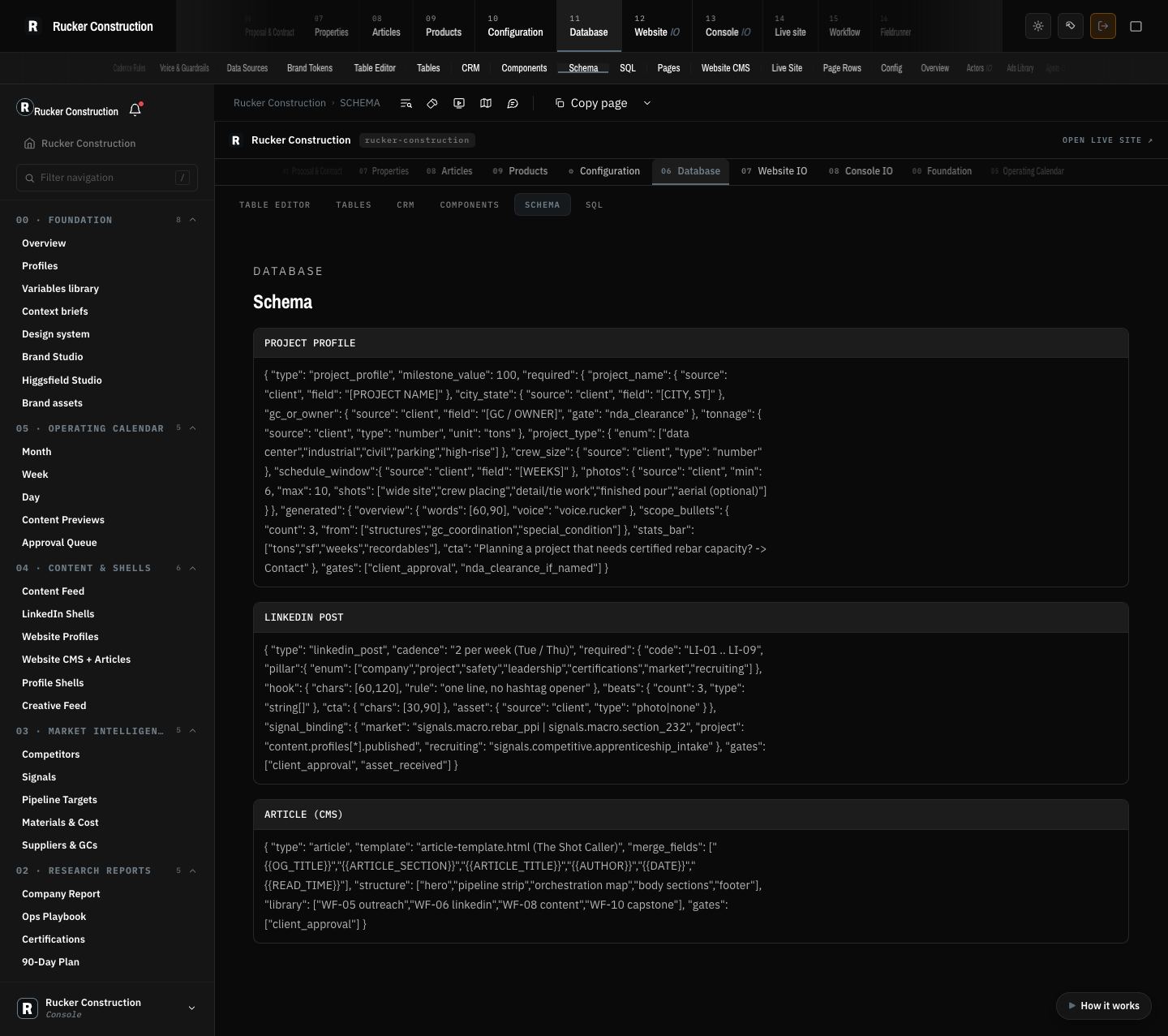The height and width of the screenshot is (1036, 1168).
Task: Open the chat bubble icon in breadcrumb toolbar
Action: tap(513, 103)
